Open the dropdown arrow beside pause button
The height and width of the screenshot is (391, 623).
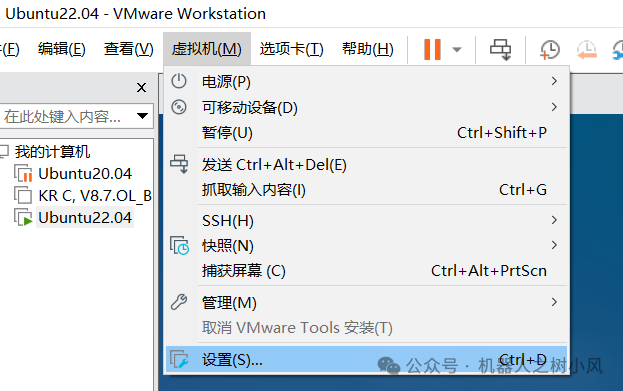pyautogui.click(x=457, y=50)
